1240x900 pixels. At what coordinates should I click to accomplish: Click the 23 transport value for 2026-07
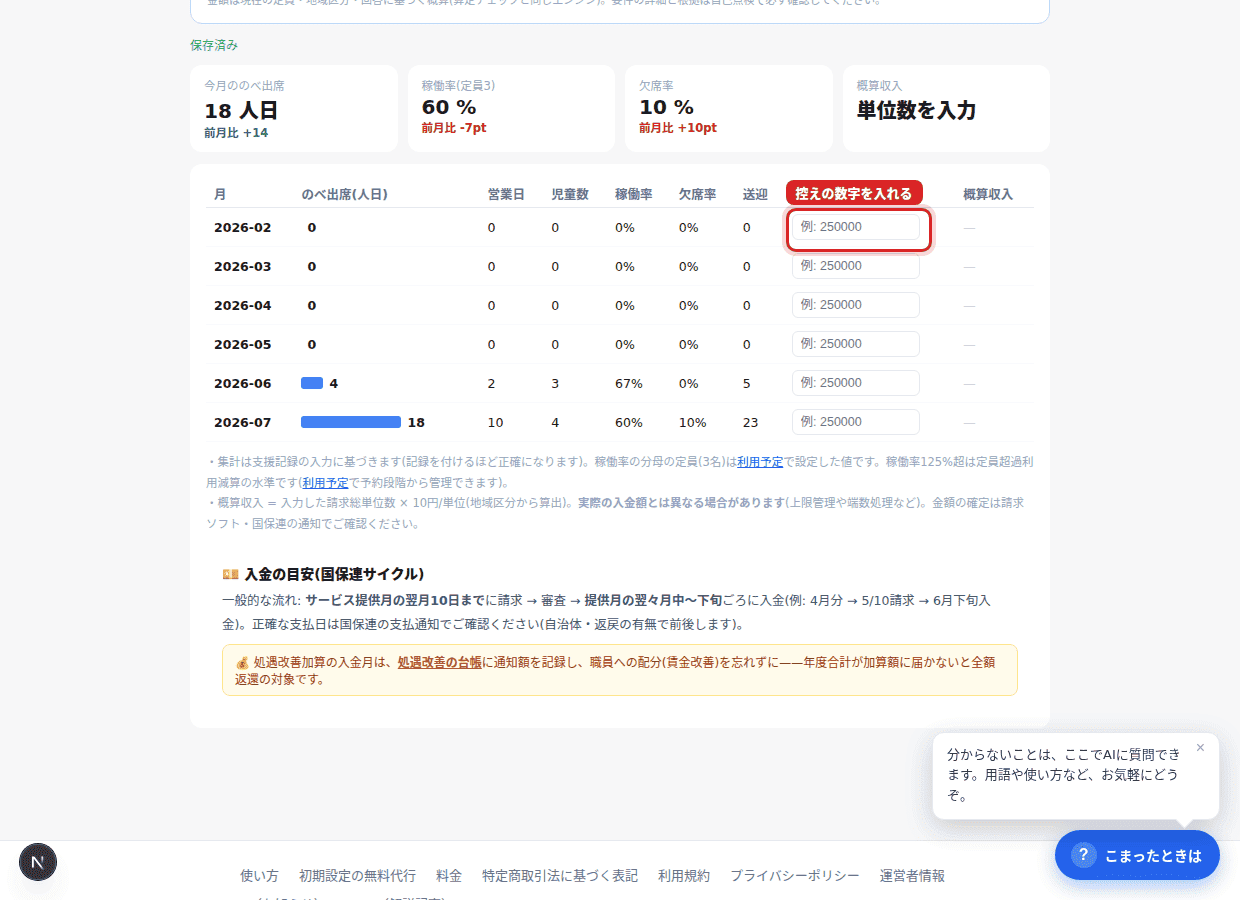(750, 423)
